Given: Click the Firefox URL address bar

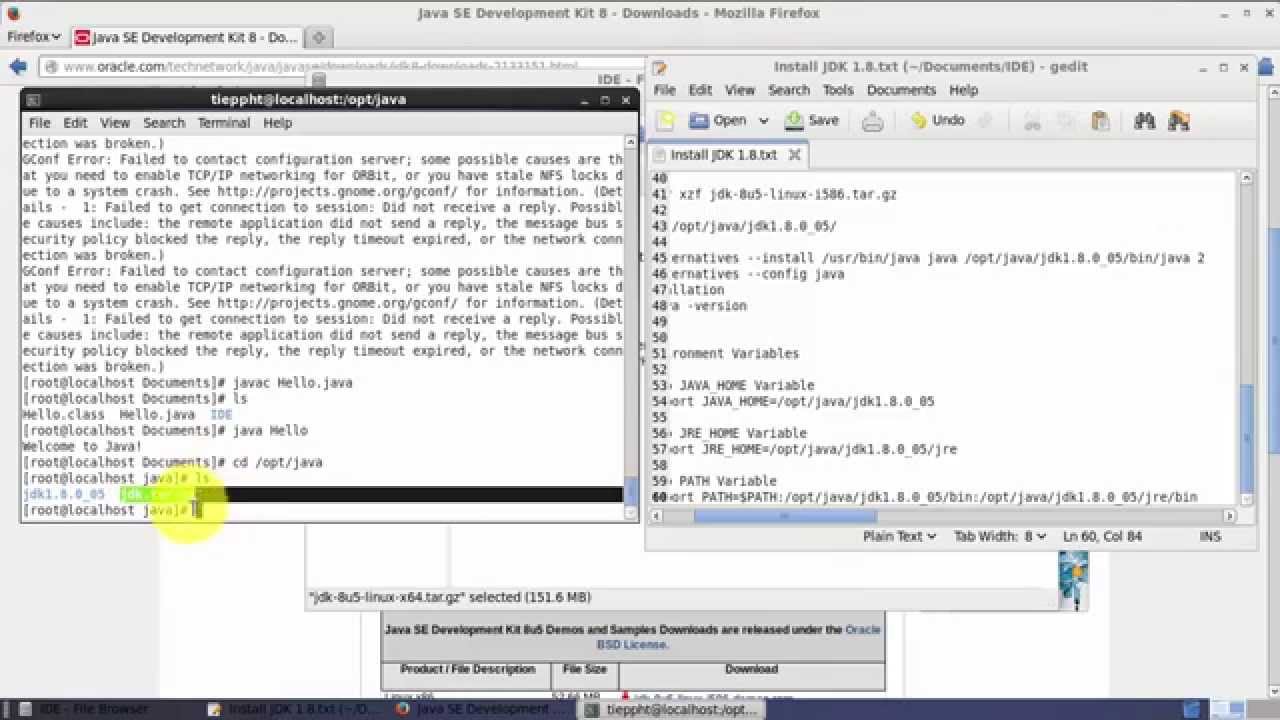Looking at the screenshot, I should [340, 67].
